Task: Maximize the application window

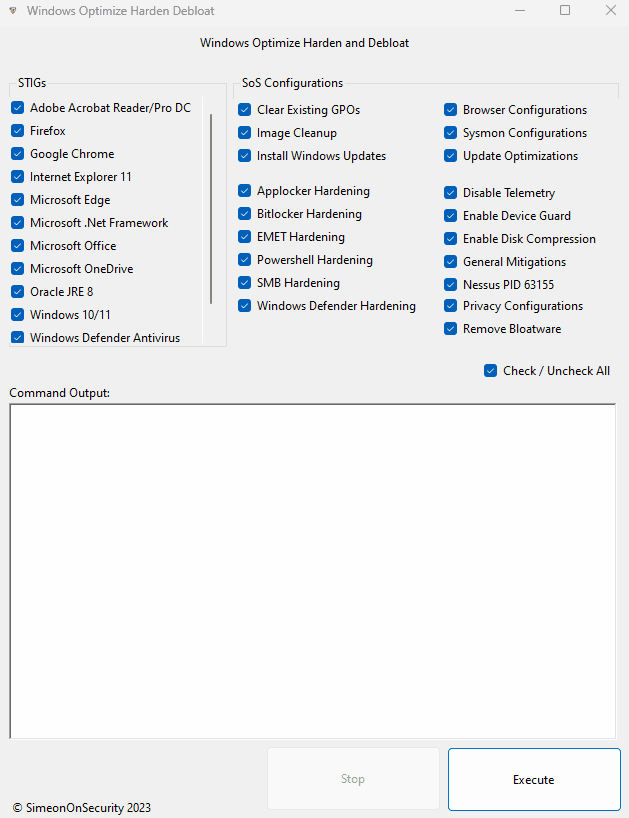Action: pos(565,10)
